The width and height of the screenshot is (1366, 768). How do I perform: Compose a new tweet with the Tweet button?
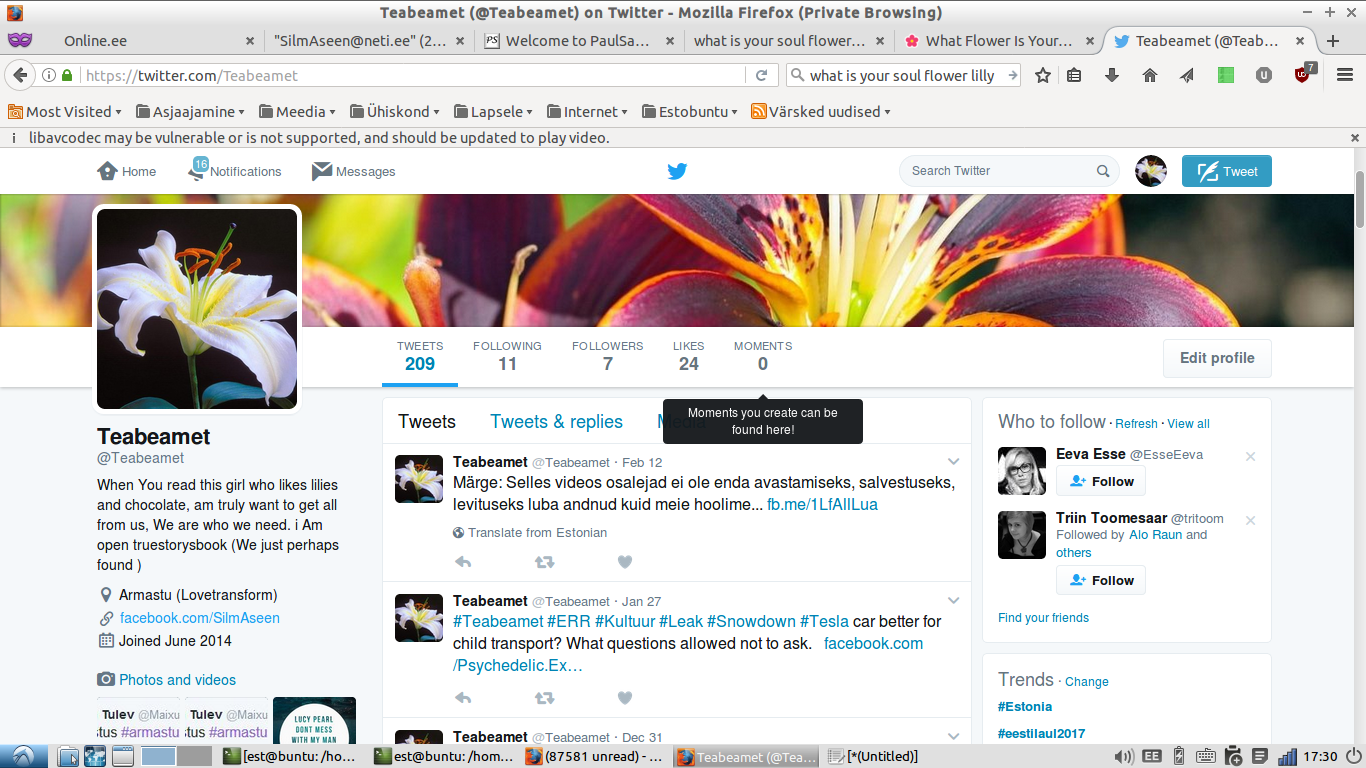[1227, 171]
